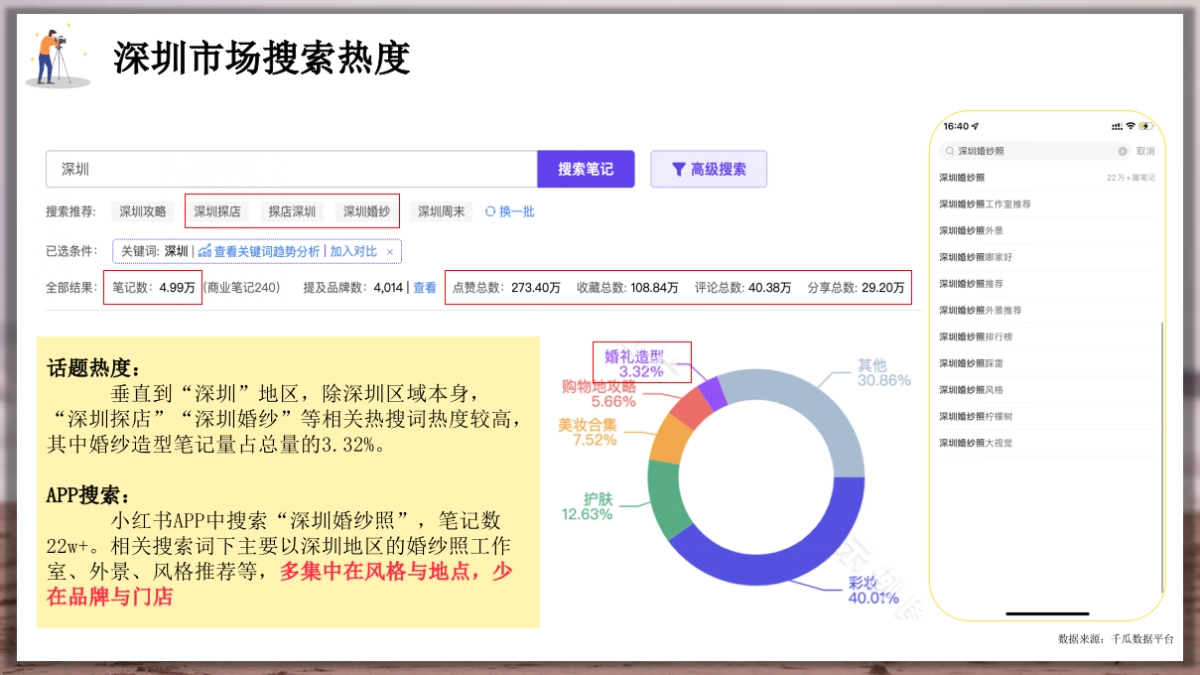Image resolution: width=1200 pixels, height=675 pixels.
Task: Click the refresh icon next to 换一批
Action: (x=490, y=211)
